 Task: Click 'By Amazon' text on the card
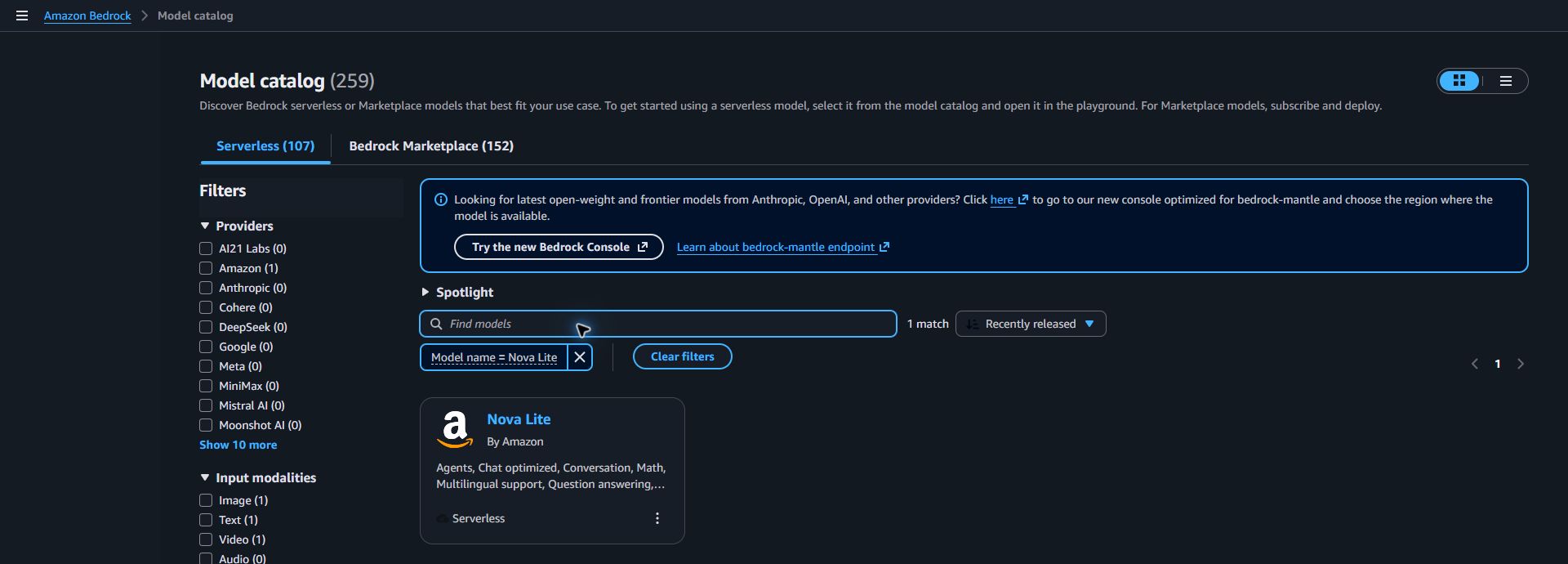(x=515, y=441)
